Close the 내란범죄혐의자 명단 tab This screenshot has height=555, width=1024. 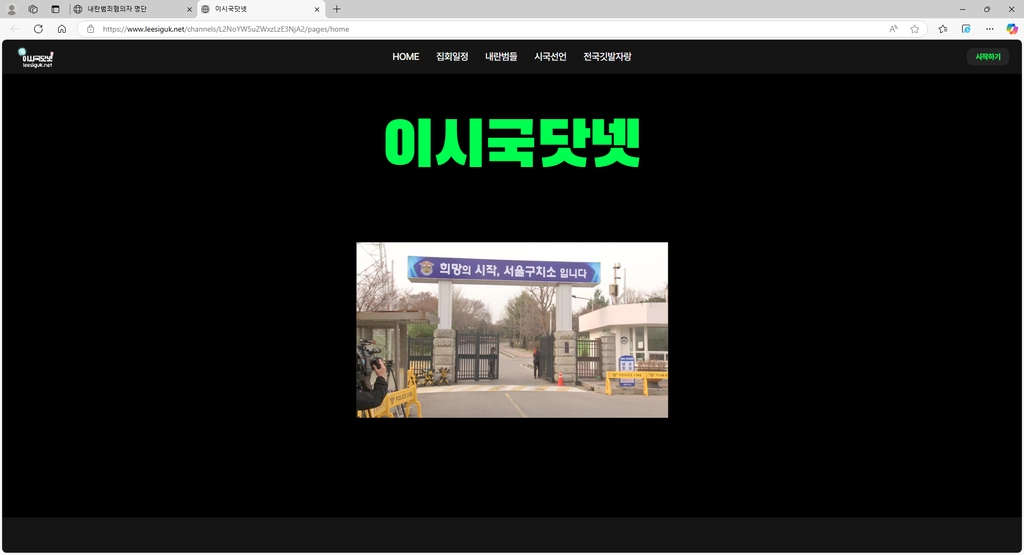pos(189,9)
